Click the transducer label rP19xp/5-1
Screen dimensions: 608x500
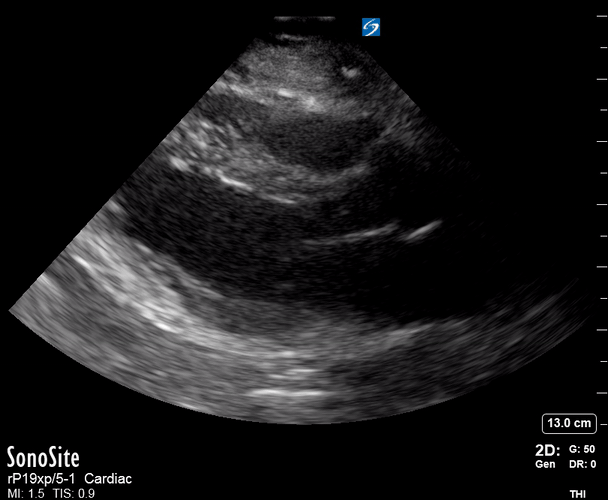click(41, 479)
